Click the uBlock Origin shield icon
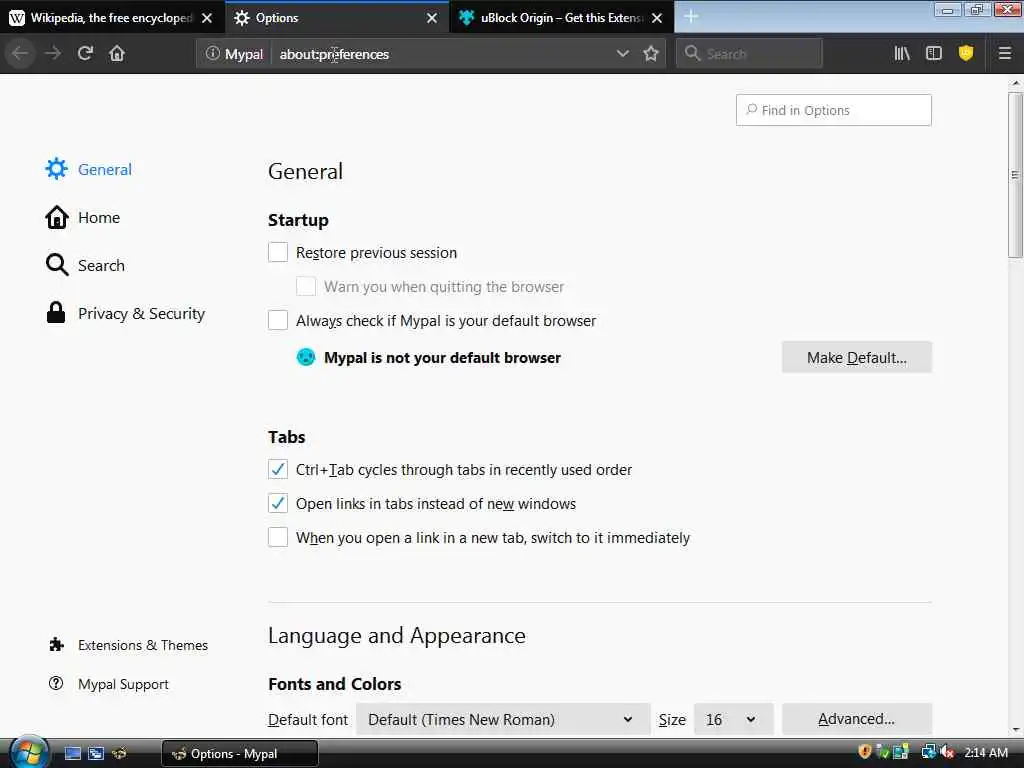 (x=966, y=54)
